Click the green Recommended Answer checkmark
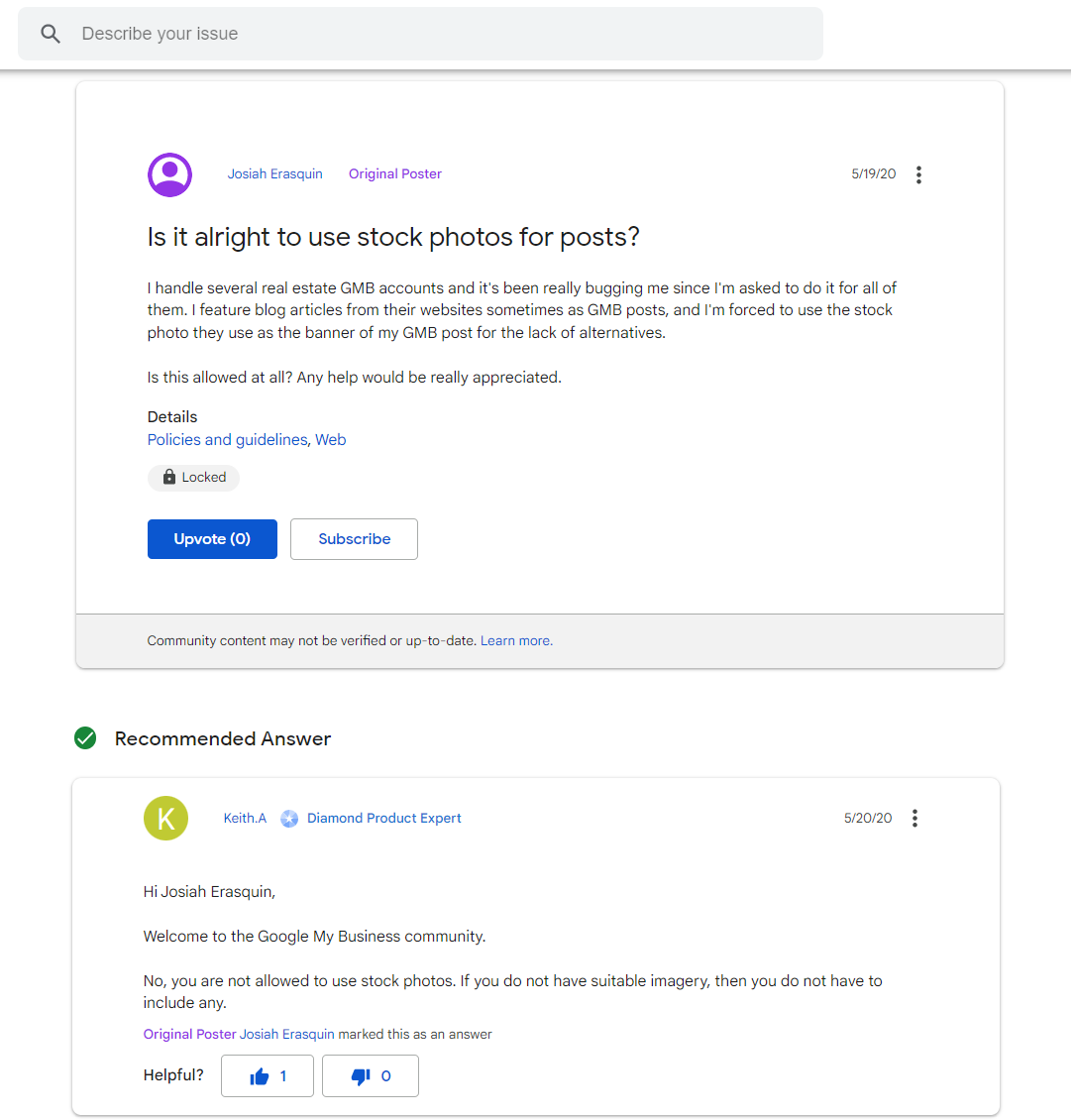Image resolution: width=1075 pixels, height=1120 pixels. pyautogui.click(x=84, y=738)
